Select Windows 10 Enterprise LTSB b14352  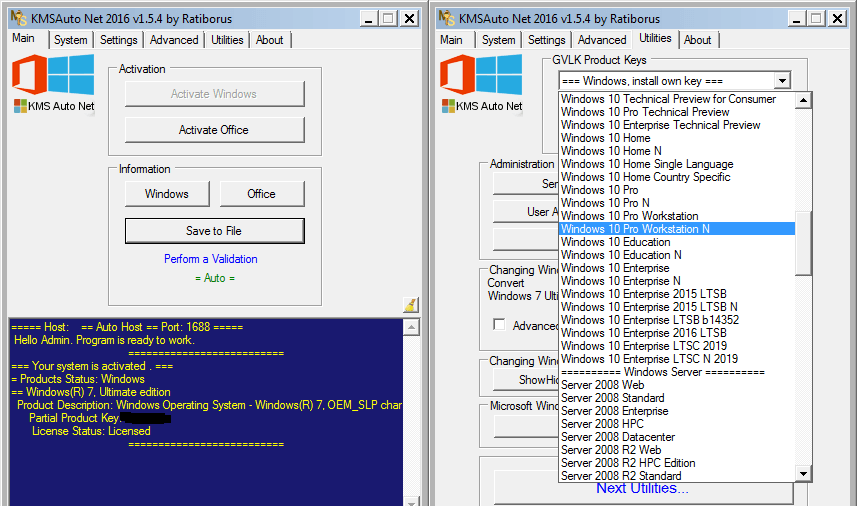click(x=677, y=320)
